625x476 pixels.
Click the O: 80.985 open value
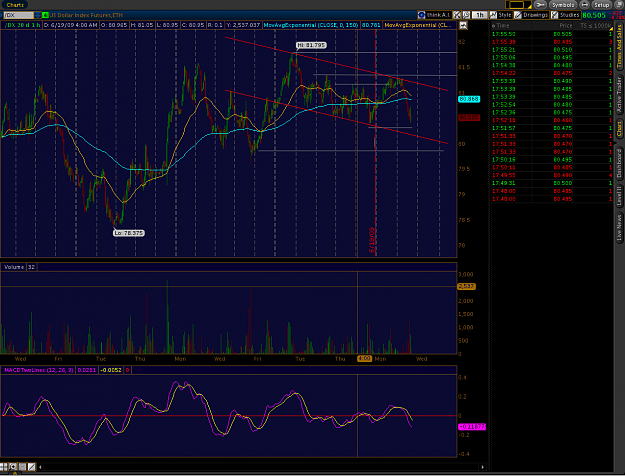(x=114, y=25)
